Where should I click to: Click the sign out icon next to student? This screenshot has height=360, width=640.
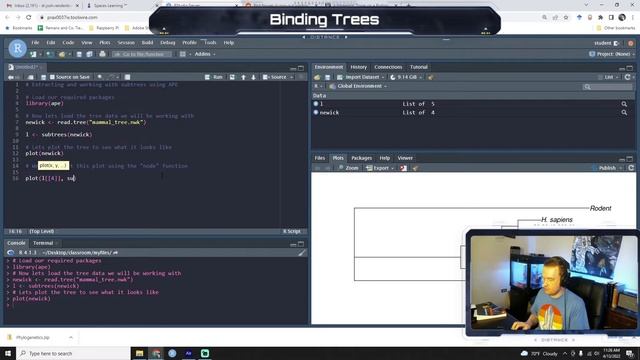(617, 43)
